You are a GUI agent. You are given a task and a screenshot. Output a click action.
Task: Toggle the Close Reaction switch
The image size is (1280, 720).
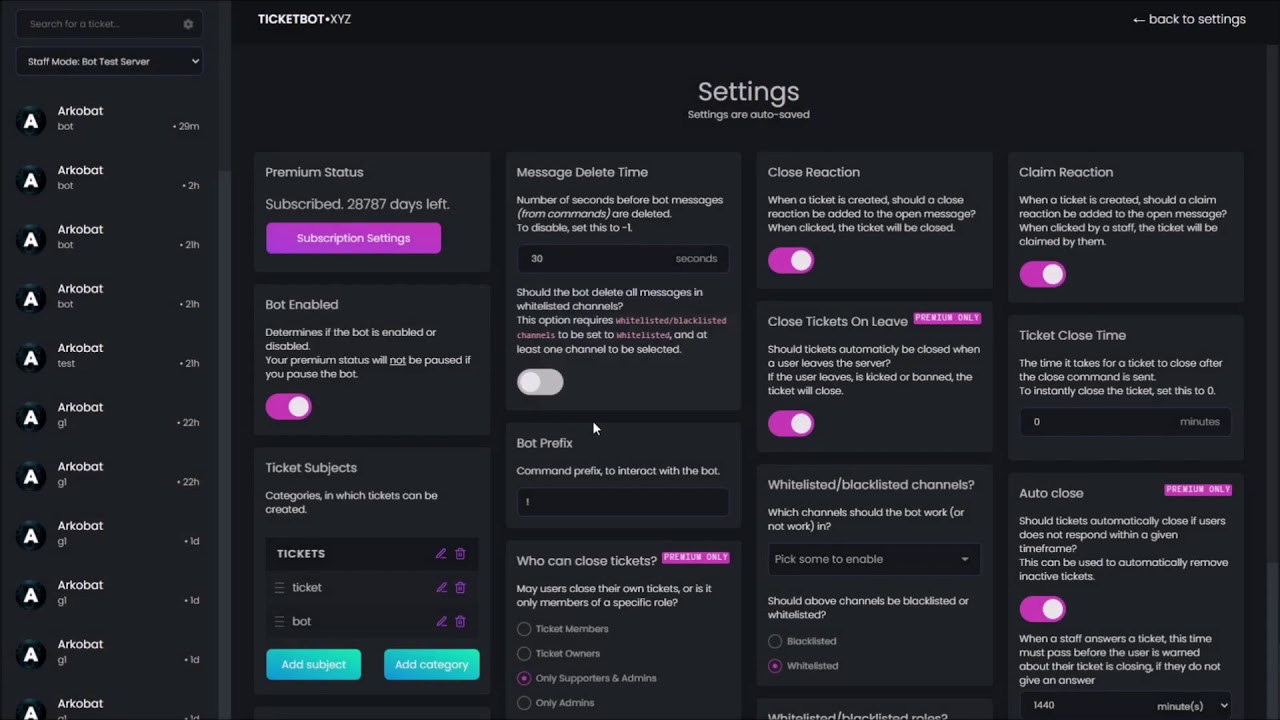[791, 260]
